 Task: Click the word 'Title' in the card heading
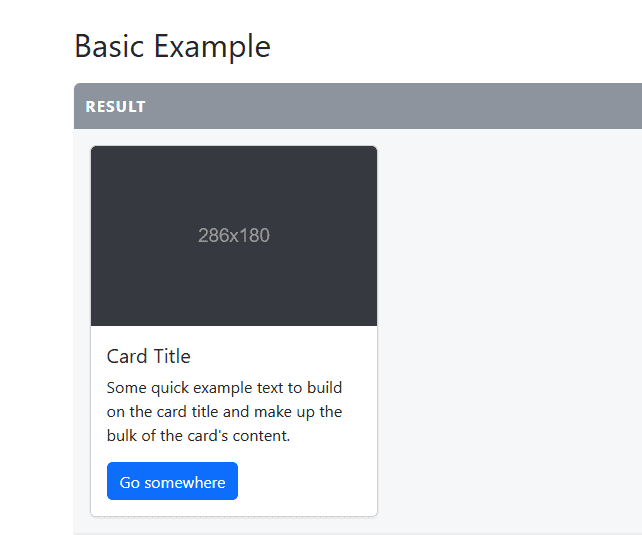click(x=172, y=356)
